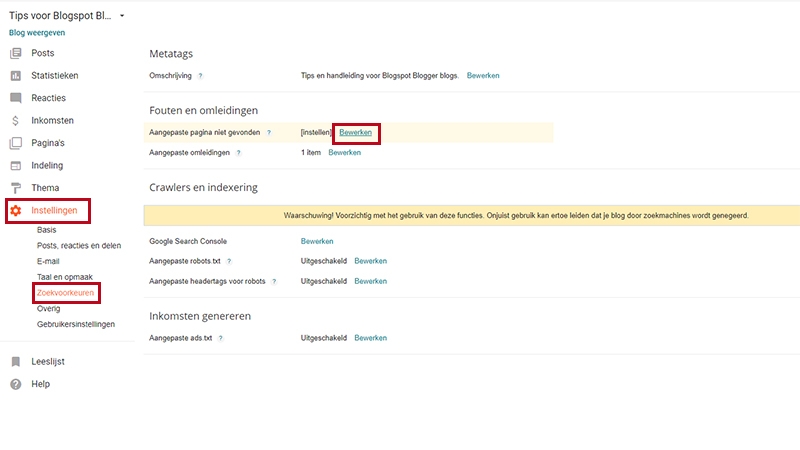Edit the Omschrijving metatag via Bewerken
This screenshot has height=450, width=800.
pyautogui.click(x=483, y=76)
